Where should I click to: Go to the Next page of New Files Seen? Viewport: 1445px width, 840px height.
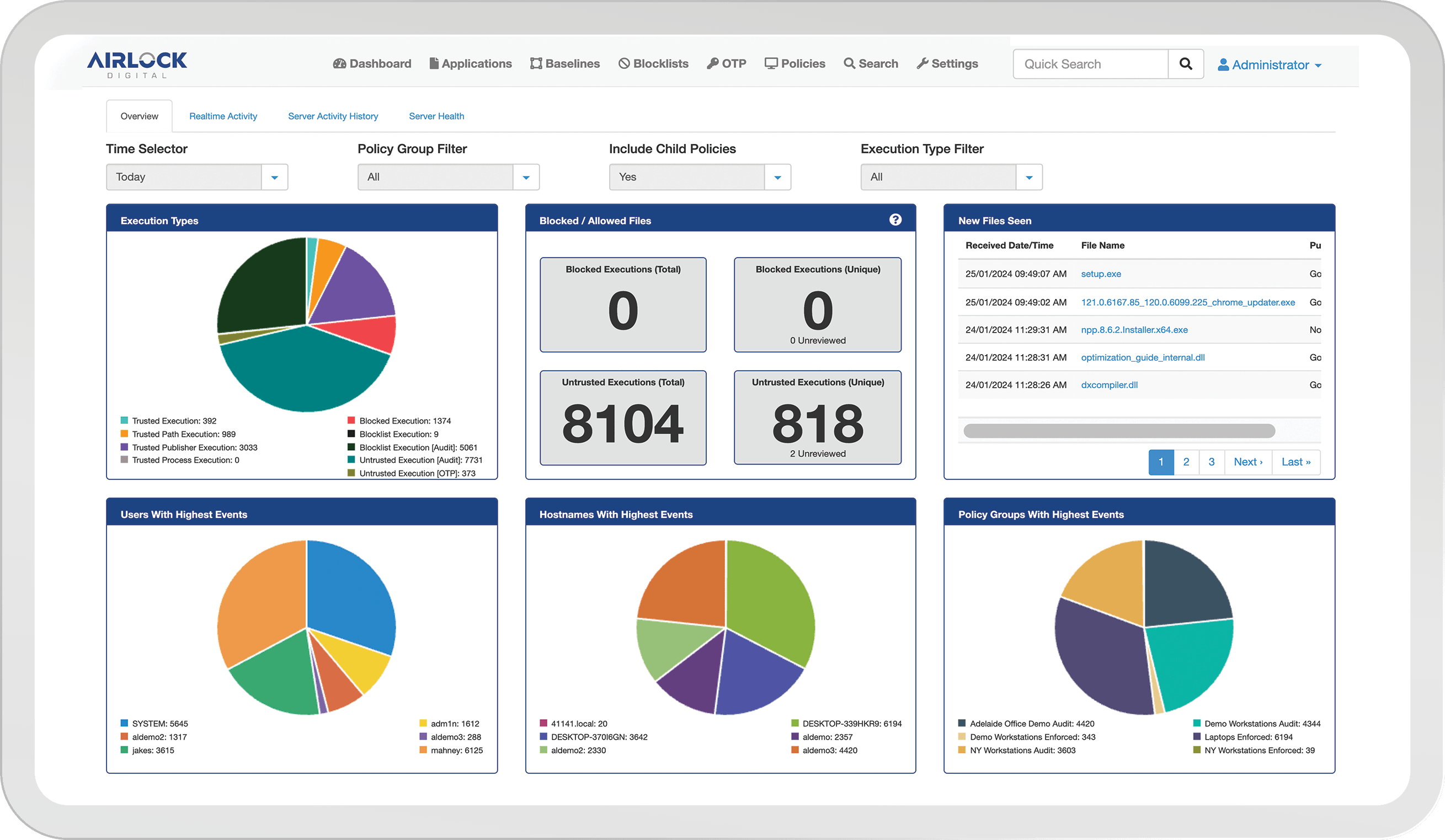tap(1247, 462)
